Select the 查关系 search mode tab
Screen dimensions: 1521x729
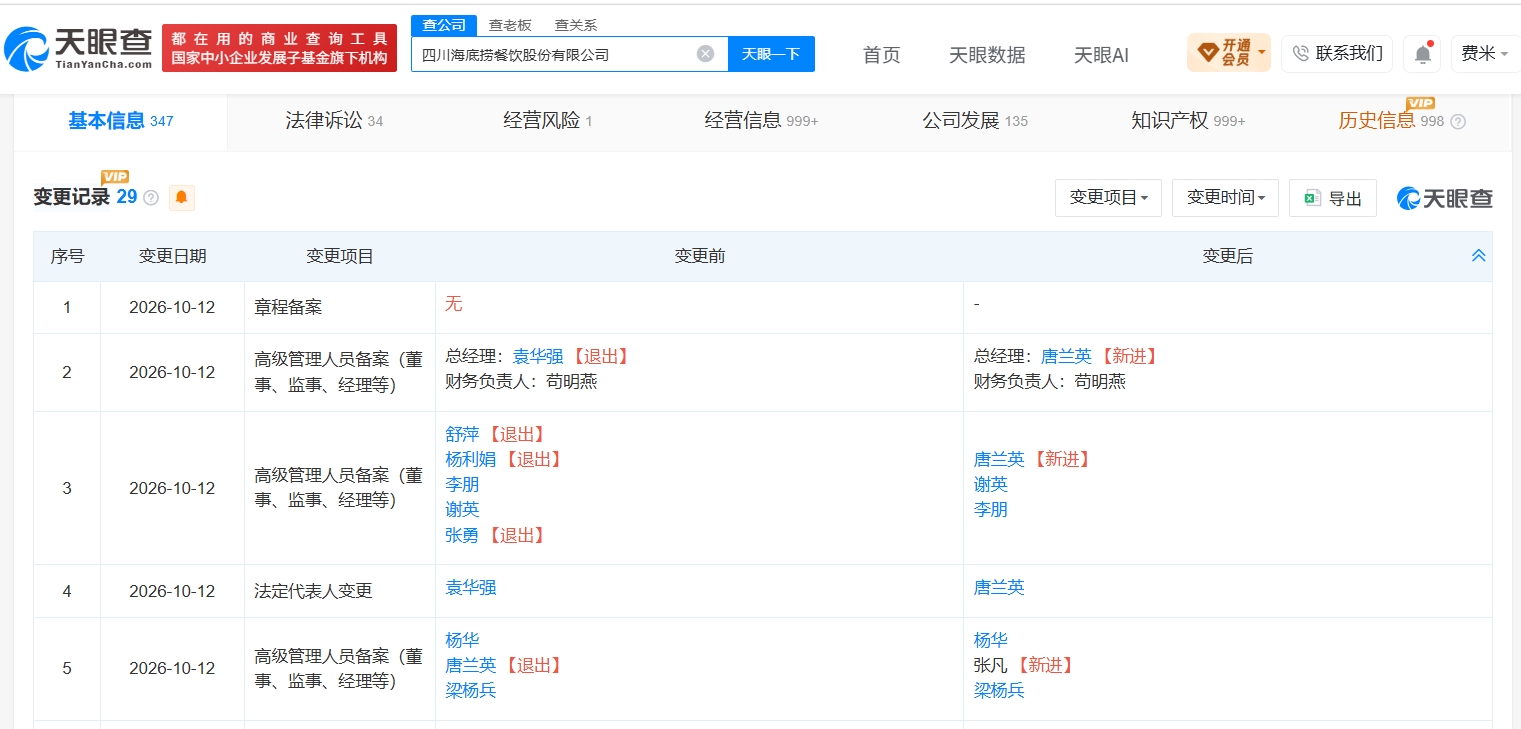pos(575,25)
